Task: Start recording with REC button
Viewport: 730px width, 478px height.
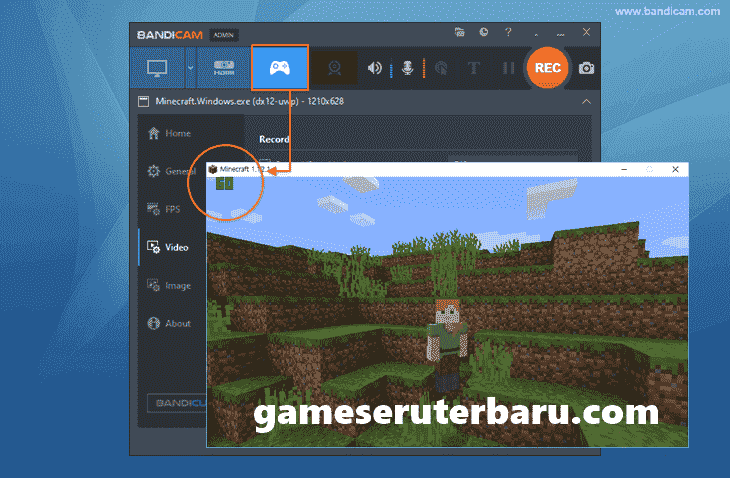Action: (x=548, y=68)
